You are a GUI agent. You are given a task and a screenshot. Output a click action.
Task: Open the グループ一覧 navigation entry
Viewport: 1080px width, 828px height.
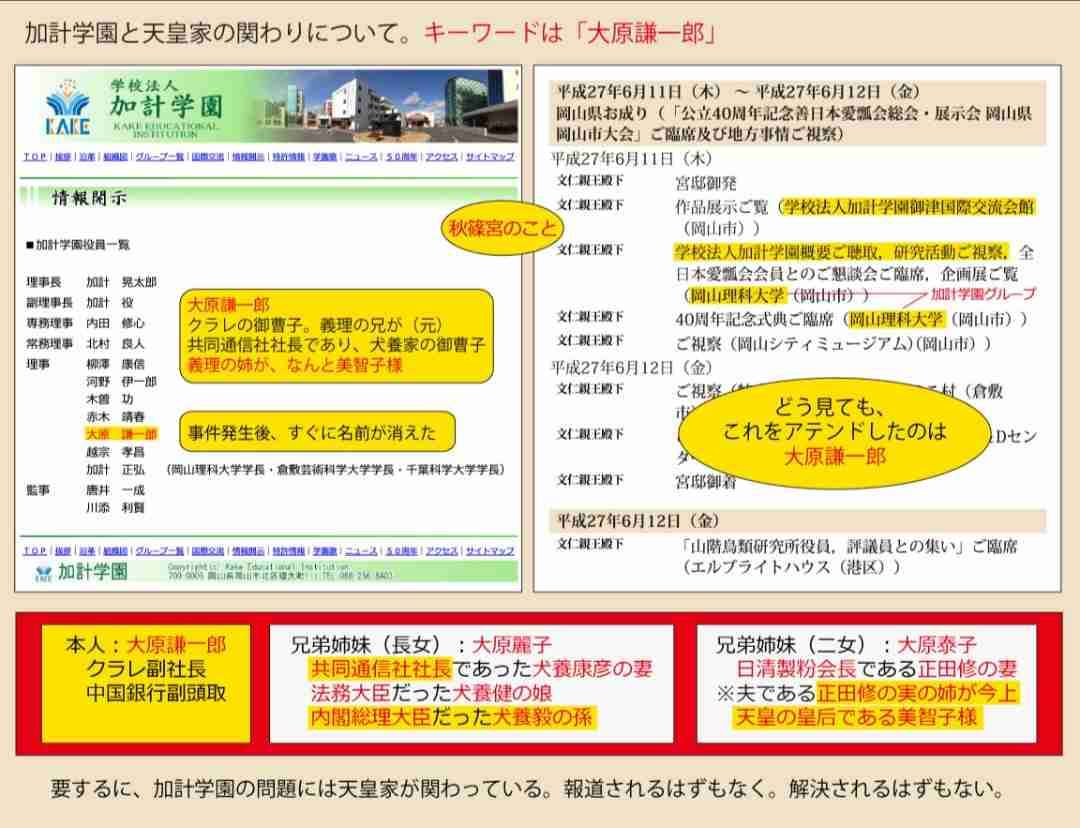[x=157, y=157]
